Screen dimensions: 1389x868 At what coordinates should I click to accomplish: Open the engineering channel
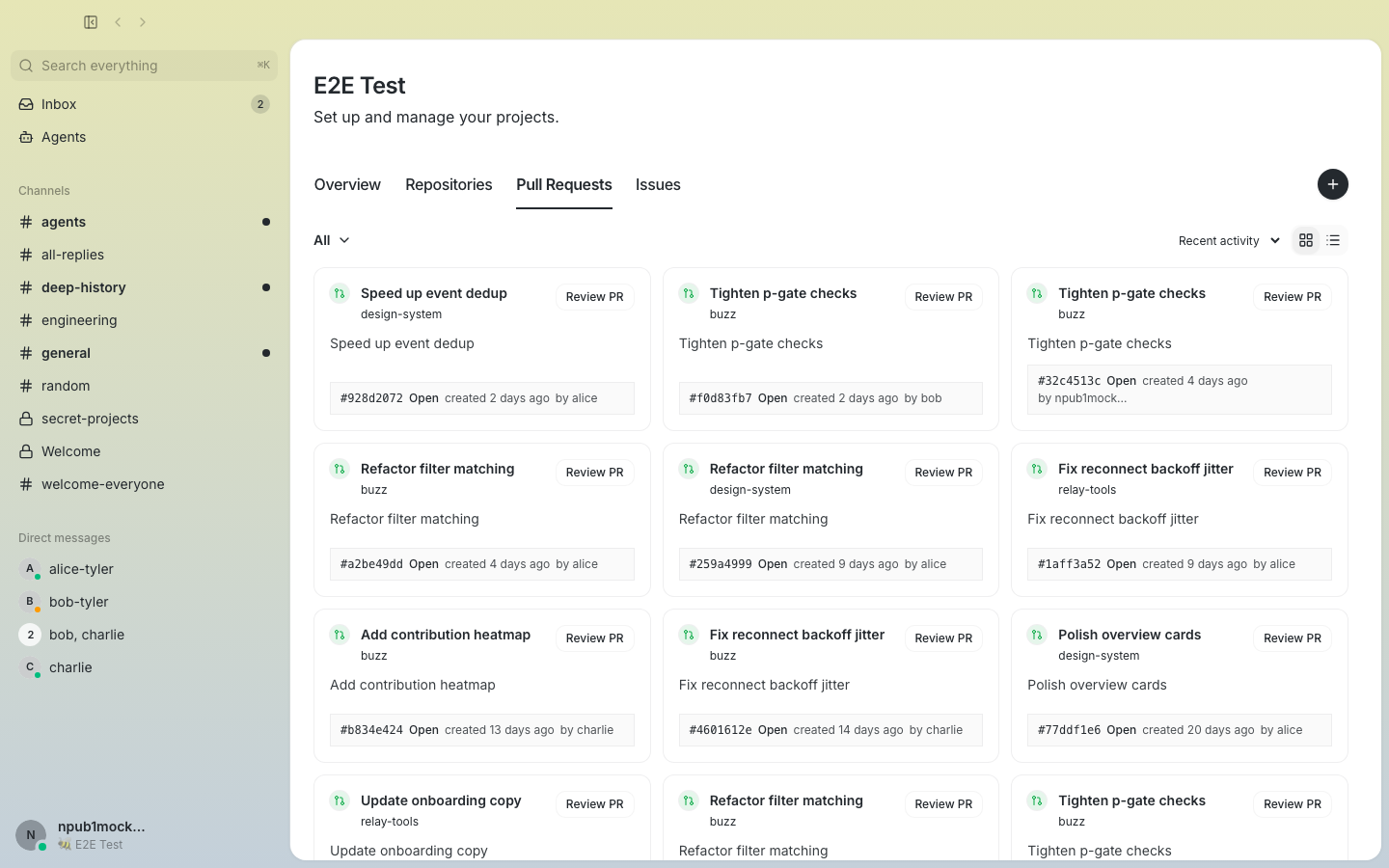coord(144,320)
